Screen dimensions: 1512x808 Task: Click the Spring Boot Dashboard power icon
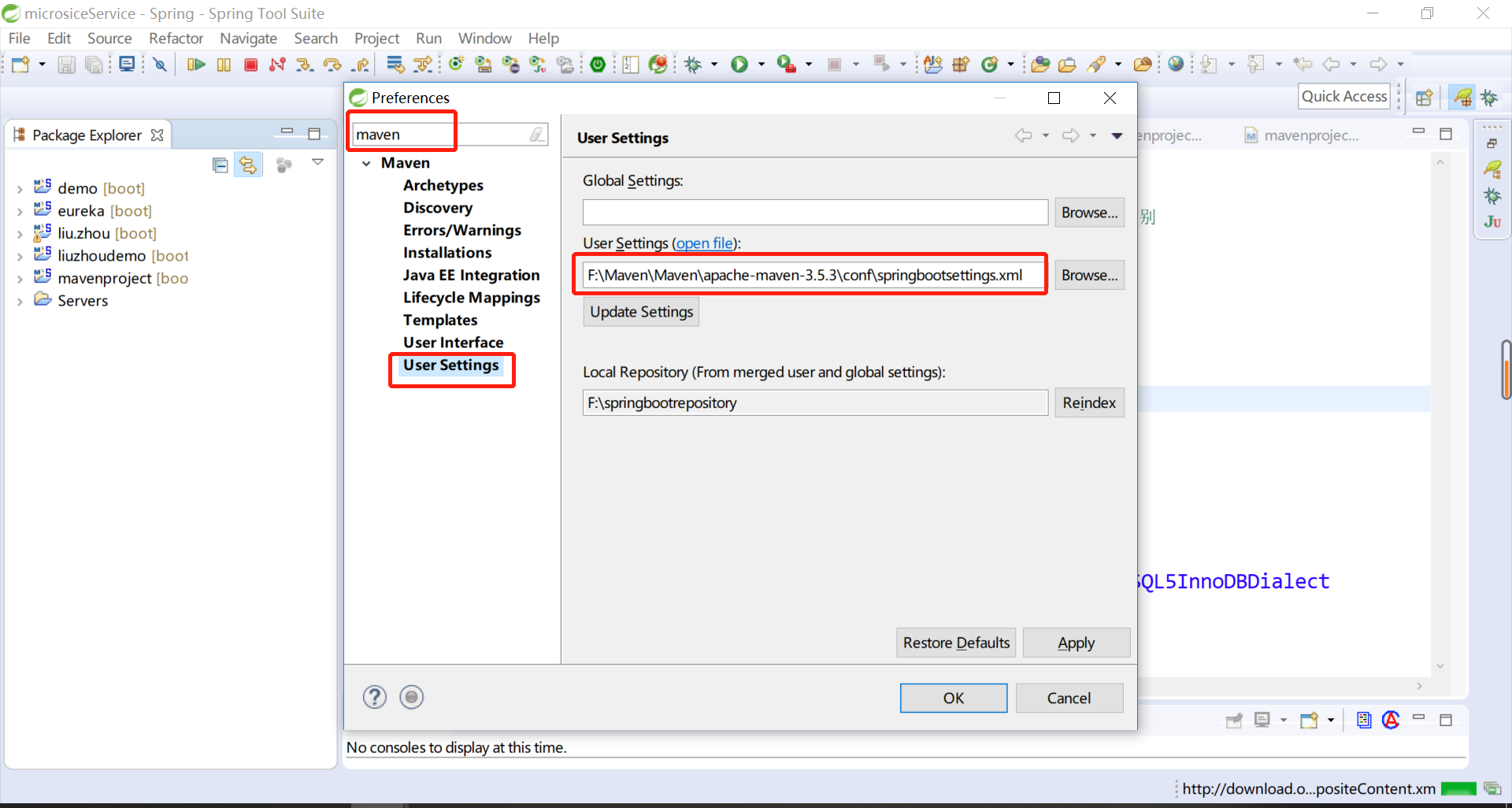[598, 65]
